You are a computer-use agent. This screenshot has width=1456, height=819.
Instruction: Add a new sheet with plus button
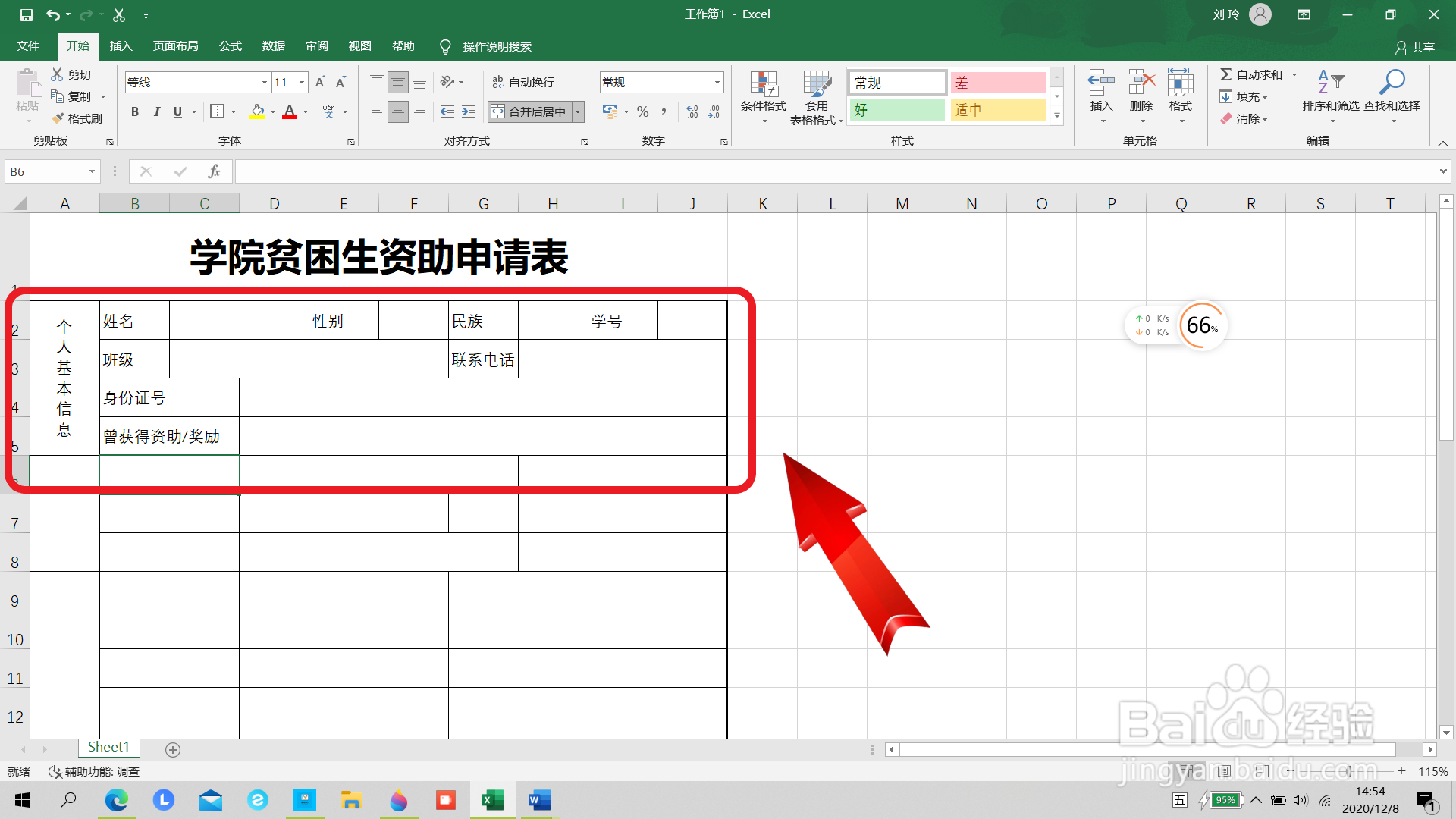tap(173, 749)
